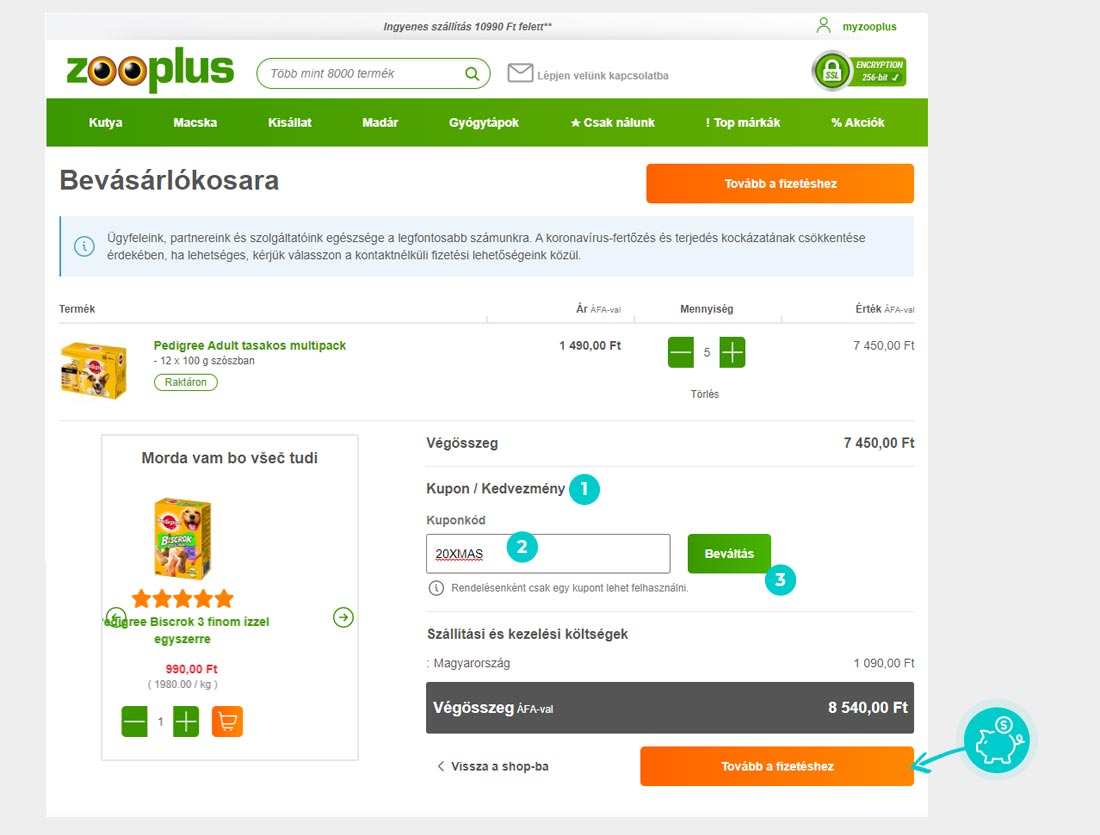This screenshot has height=835, width=1100.
Task: Click the Kuponkód input field
Action: (x=548, y=554)
